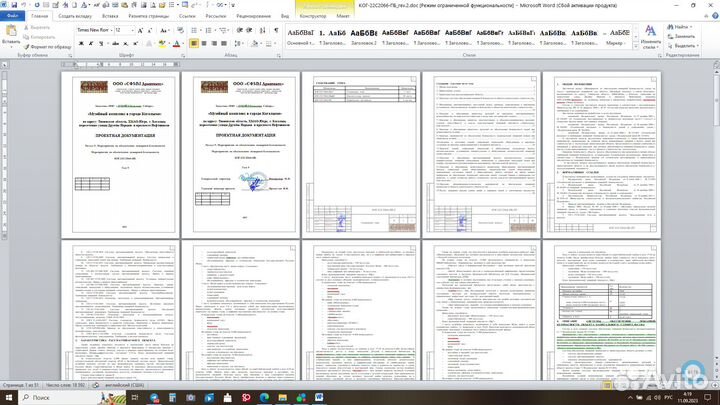
Task: Open text highlight color dropdown arrow
Action: [x=167, y=44]
